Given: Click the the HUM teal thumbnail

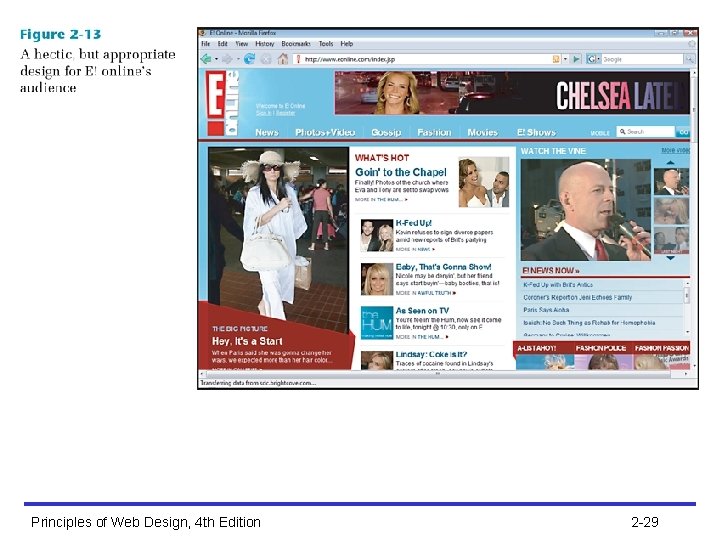Looking at the screenshot, I should 377,323.
